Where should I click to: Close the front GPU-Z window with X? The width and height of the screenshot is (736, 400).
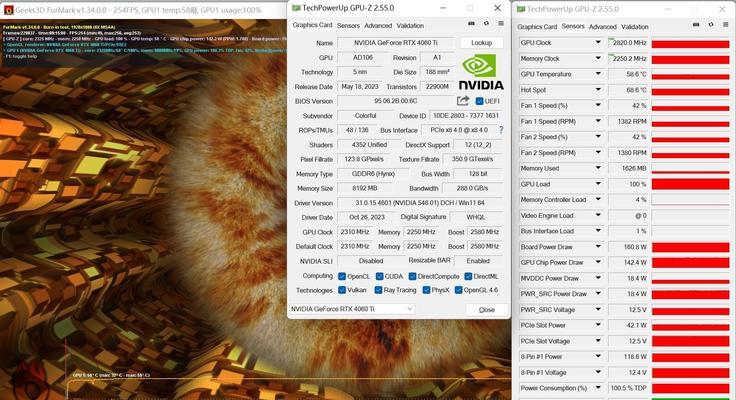pos(498,8)
